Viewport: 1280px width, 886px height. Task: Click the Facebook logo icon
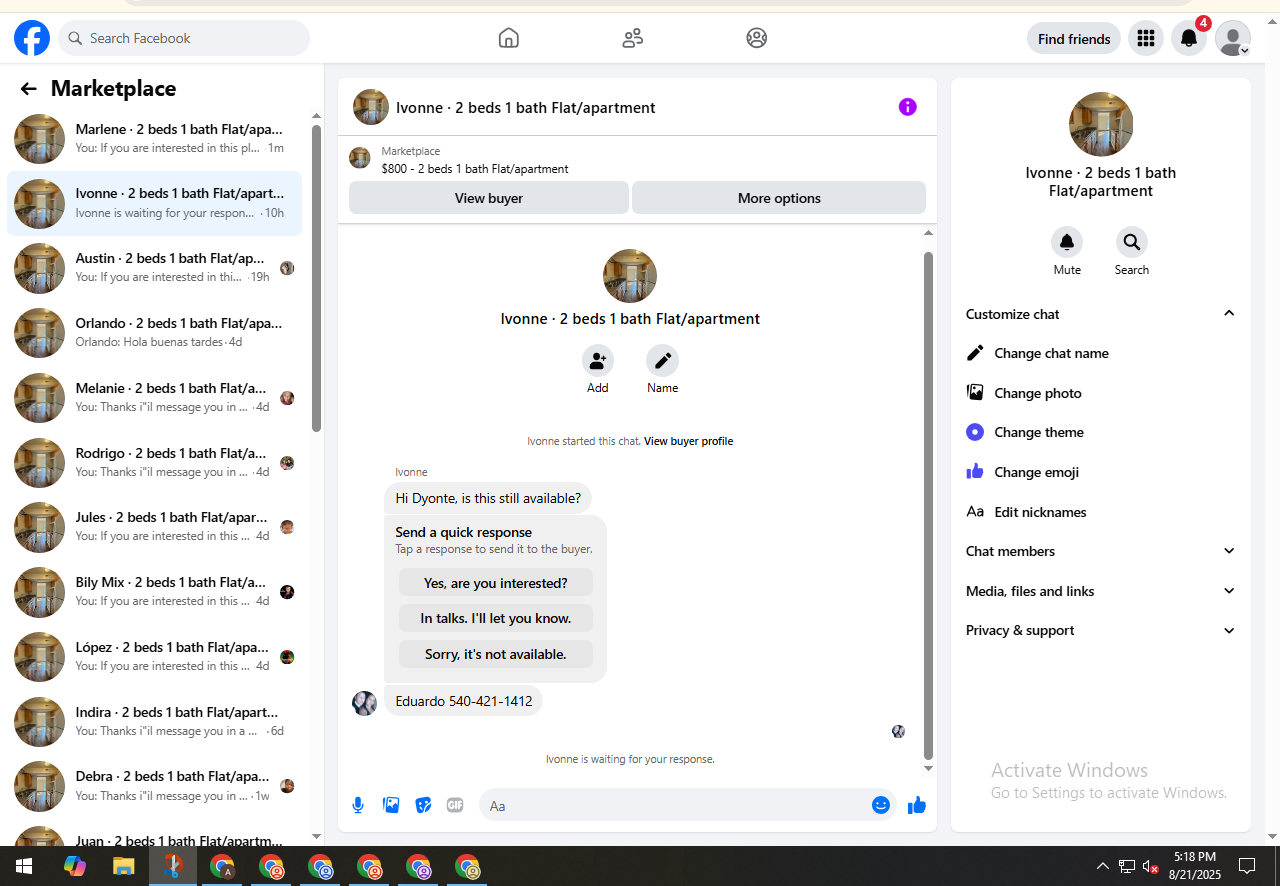(x=32, y=39)
